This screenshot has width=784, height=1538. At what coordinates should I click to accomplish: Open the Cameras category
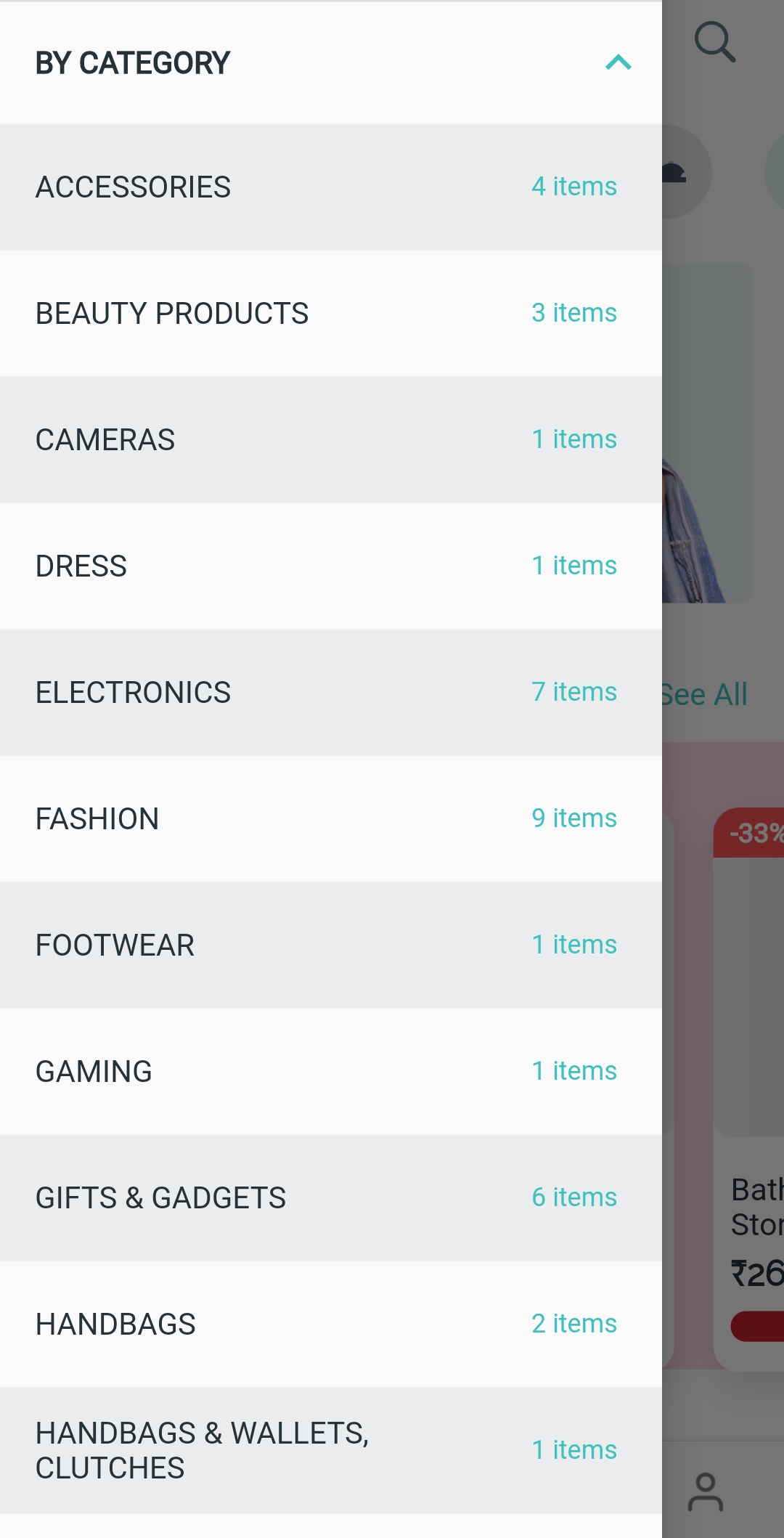(331, 440)
